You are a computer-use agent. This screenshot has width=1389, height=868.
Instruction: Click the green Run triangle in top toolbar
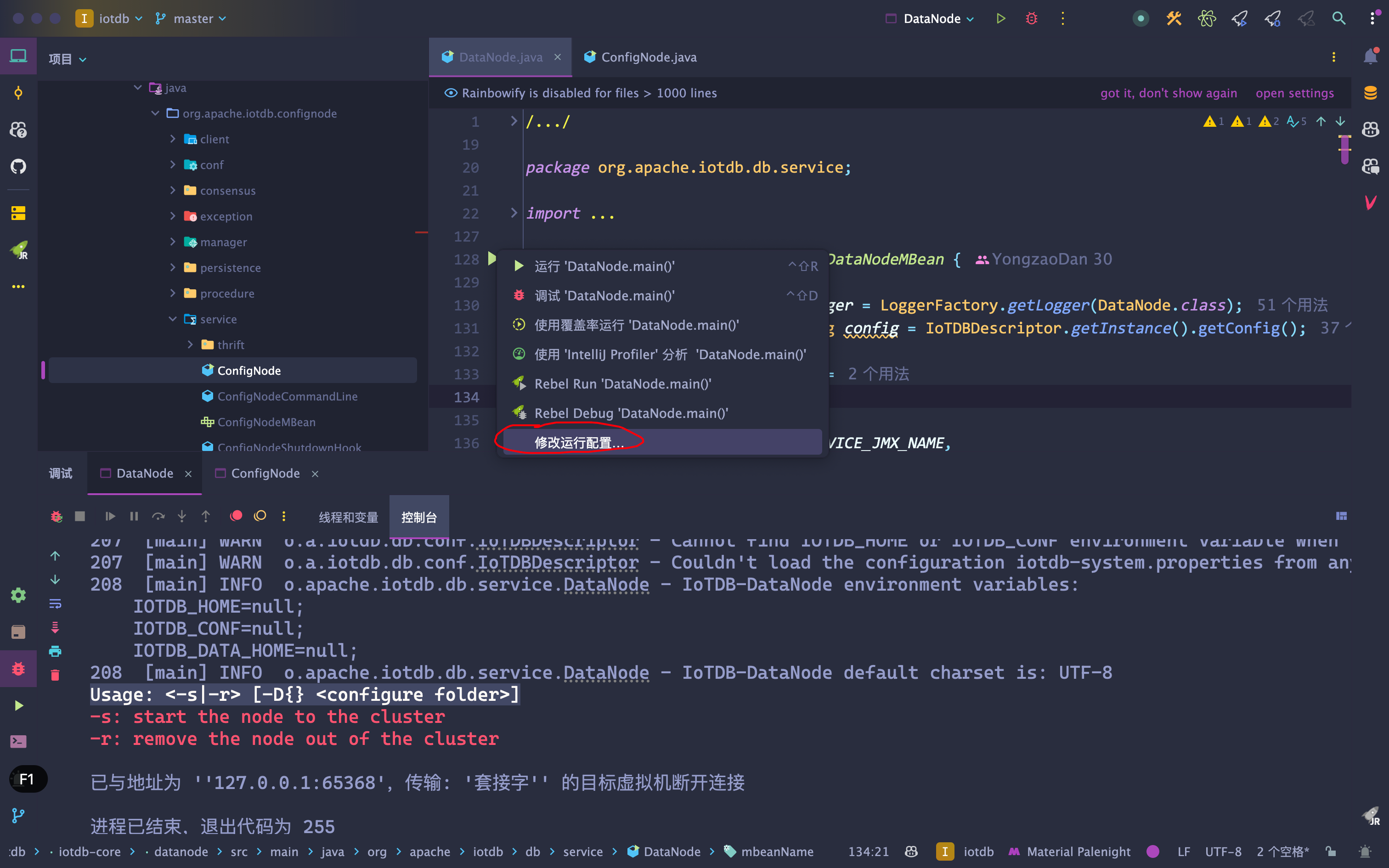(1000, 18)
